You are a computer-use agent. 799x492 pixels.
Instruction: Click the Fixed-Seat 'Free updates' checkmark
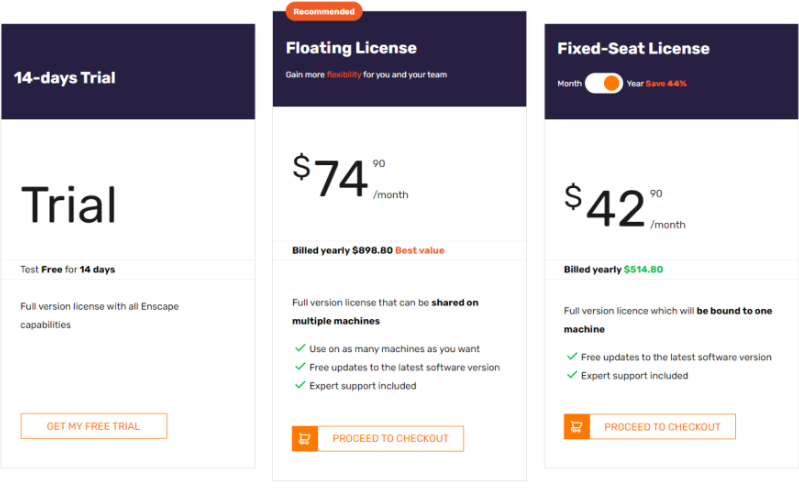[x=572, y=357]
